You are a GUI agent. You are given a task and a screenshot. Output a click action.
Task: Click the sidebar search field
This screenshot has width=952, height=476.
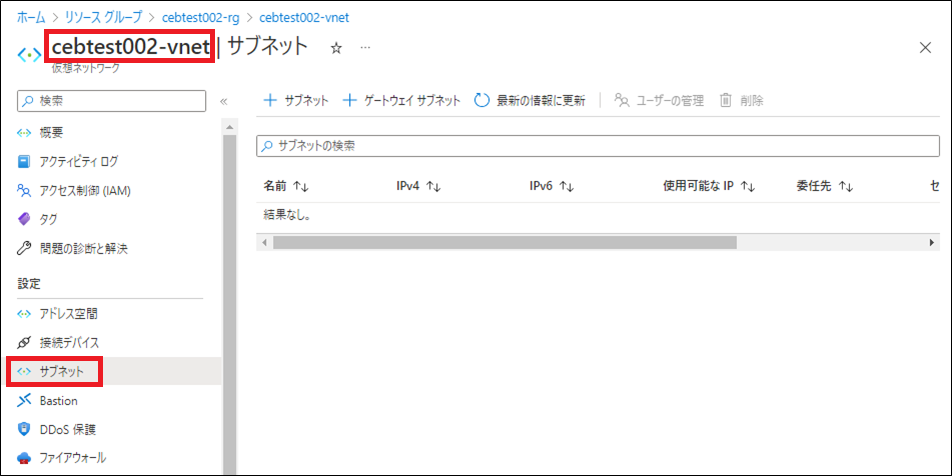click(112, 101)
